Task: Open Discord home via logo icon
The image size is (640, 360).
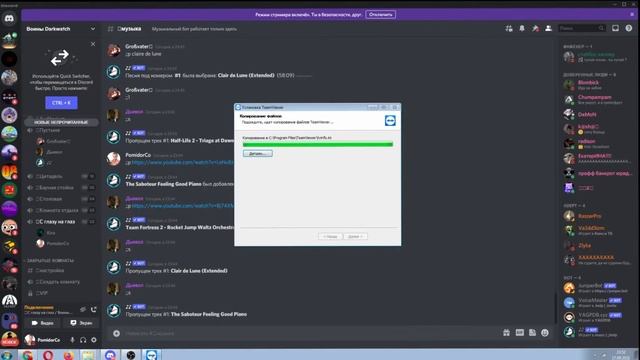Action: point(9,18)
